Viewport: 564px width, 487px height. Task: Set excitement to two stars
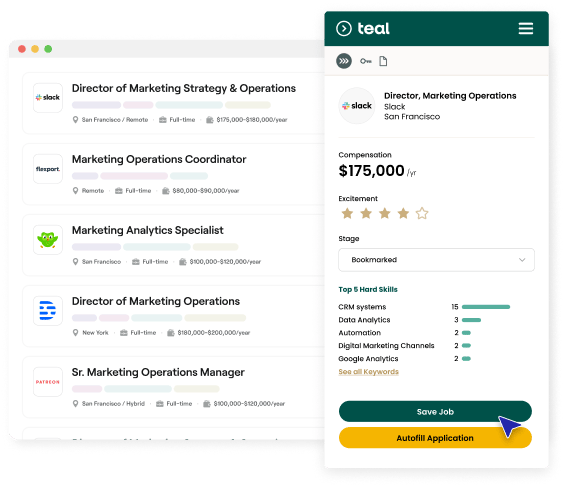(366, 213)
